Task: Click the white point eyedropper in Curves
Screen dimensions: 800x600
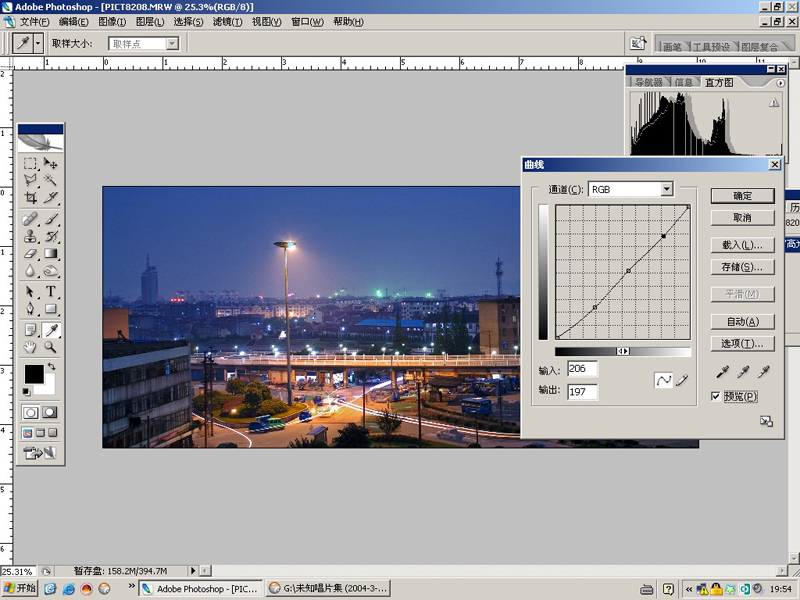Action: point(765,371)
